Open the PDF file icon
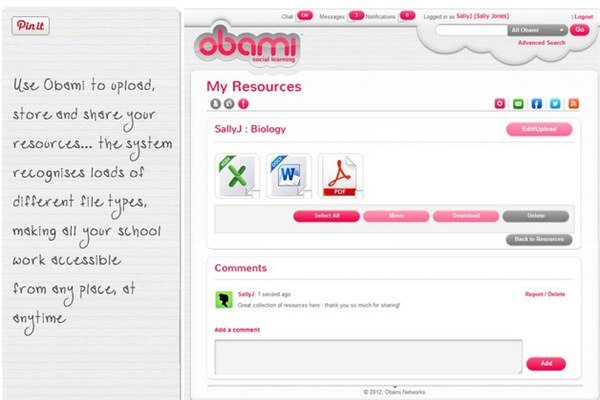This screenshot has height=400, width=600. pos(340,177)
